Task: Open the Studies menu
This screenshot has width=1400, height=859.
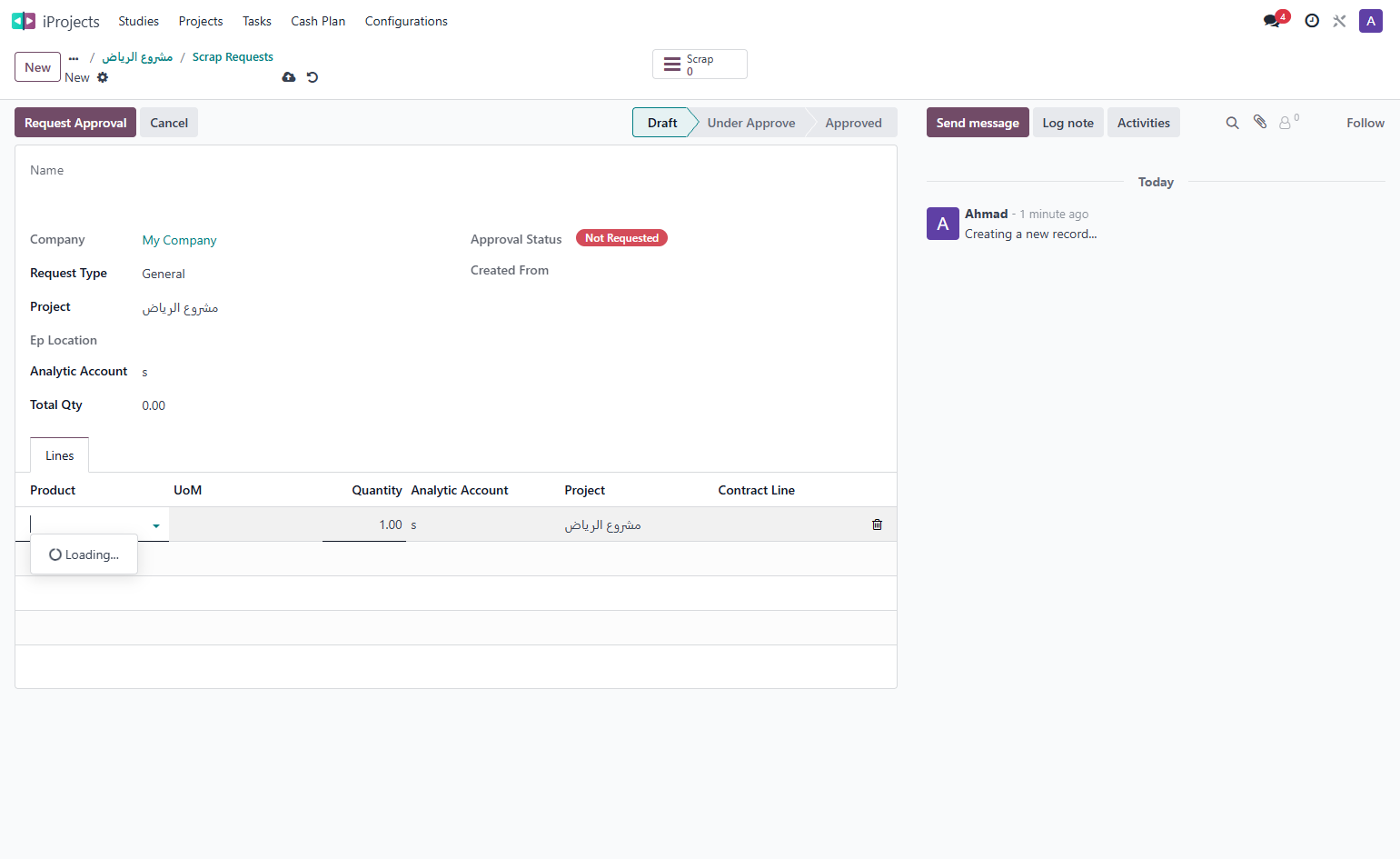Action: [138, 21]
